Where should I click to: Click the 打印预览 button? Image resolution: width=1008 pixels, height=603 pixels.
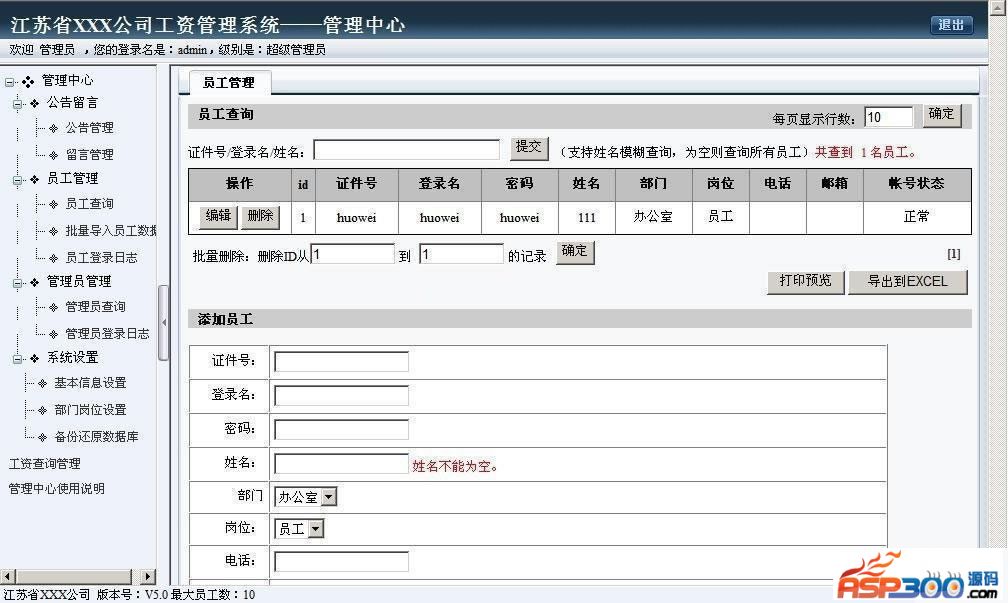click(806, 282)
